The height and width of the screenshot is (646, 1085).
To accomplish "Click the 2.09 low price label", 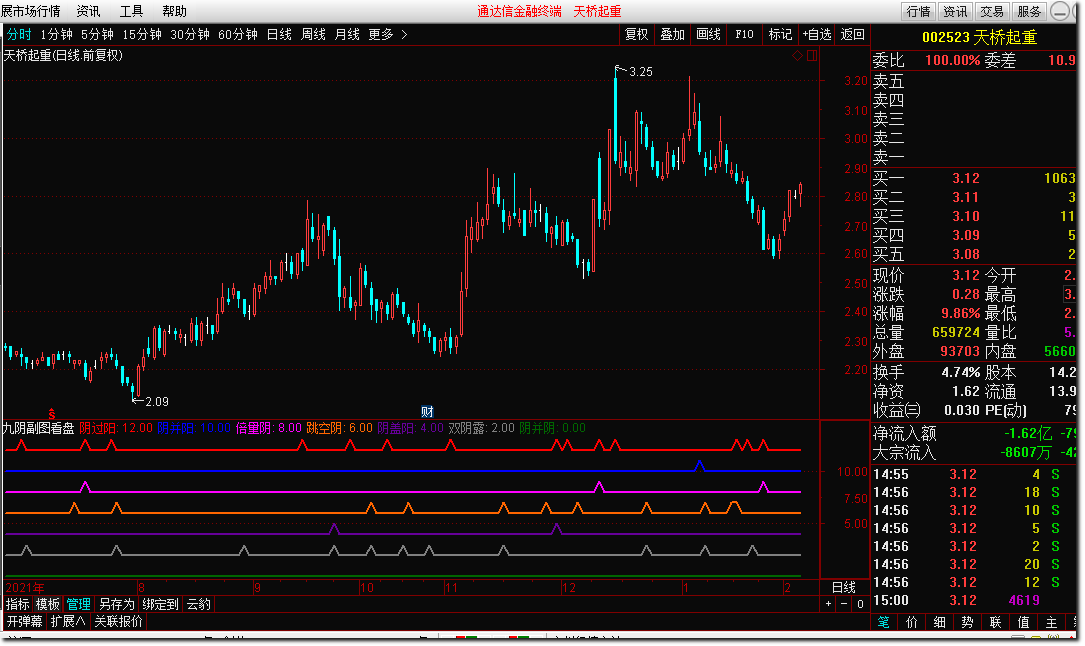I will pos(156,401).
